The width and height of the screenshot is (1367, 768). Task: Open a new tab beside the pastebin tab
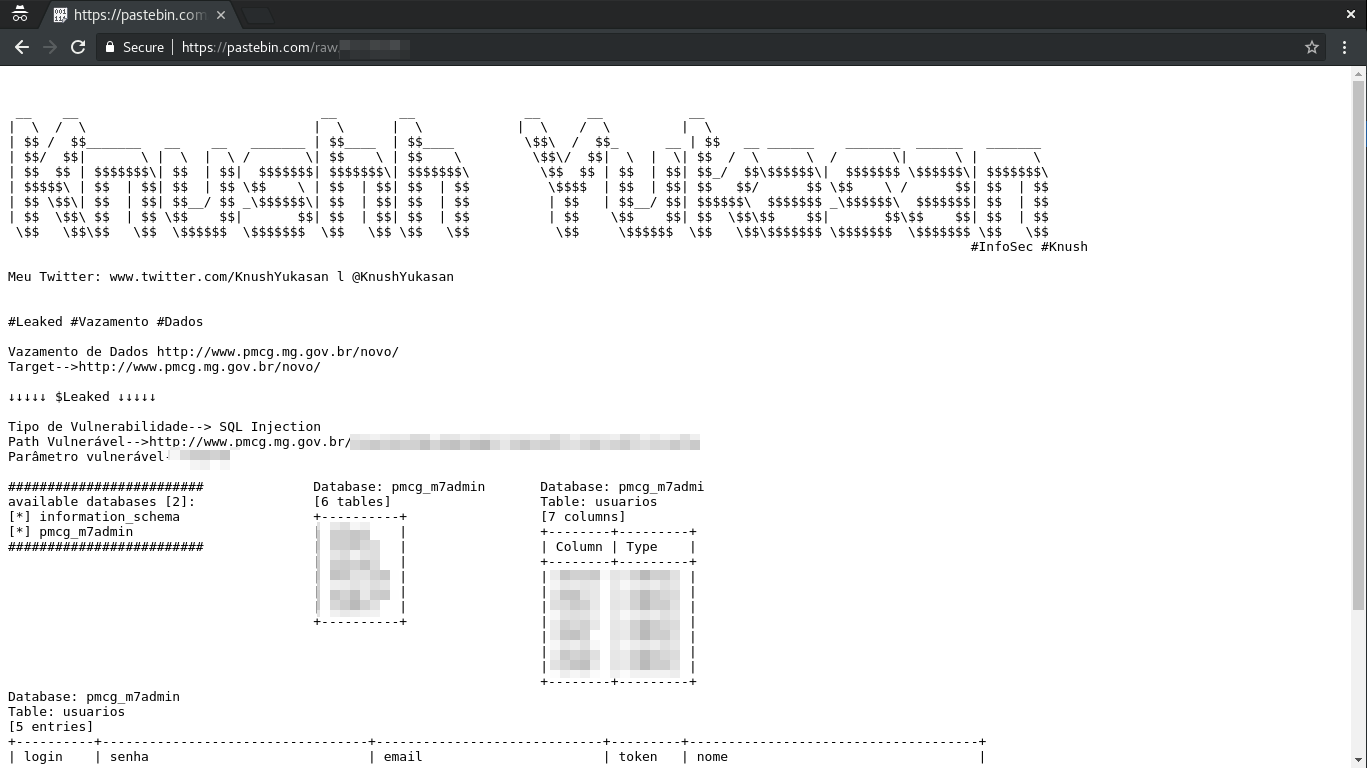click(x=257, y=15)
